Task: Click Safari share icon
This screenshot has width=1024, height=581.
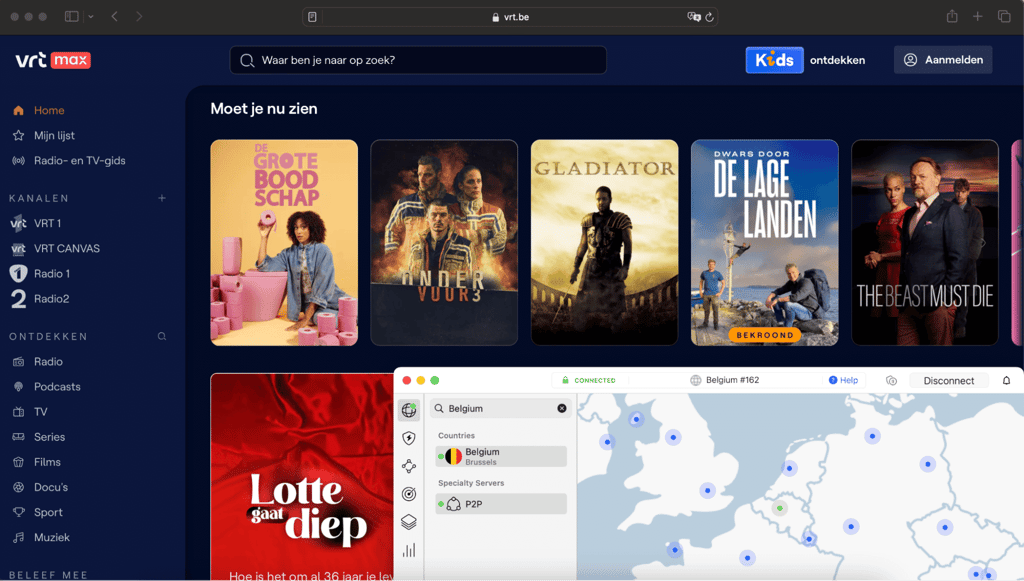Action: pyautogui.click(x=952, y=16)
